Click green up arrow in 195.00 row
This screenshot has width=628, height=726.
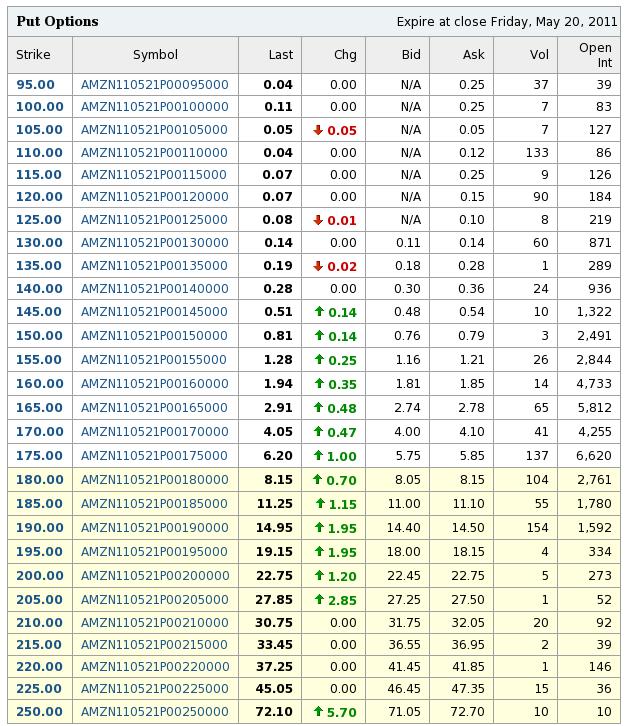(319, 551)
